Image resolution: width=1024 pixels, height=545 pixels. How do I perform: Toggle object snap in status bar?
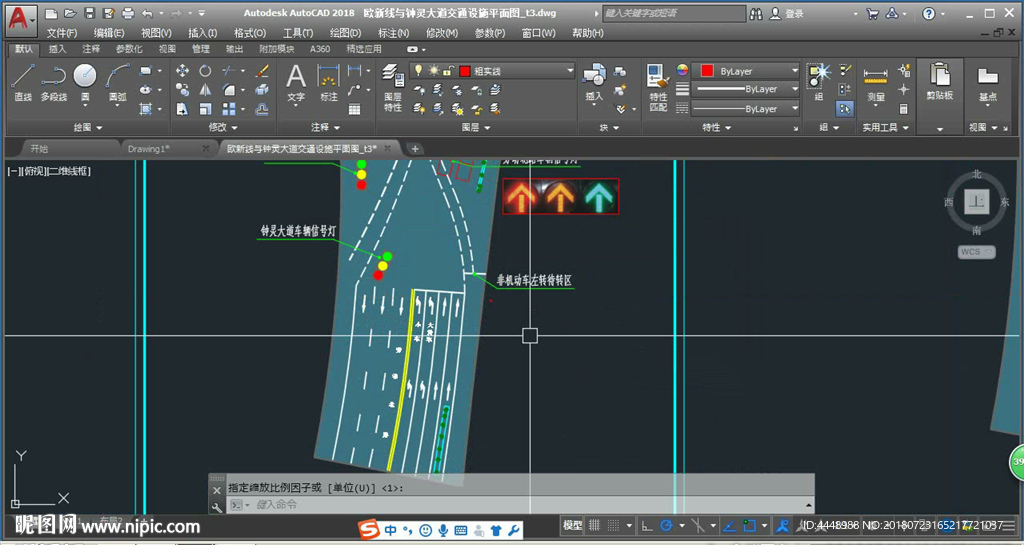[750, 525]
